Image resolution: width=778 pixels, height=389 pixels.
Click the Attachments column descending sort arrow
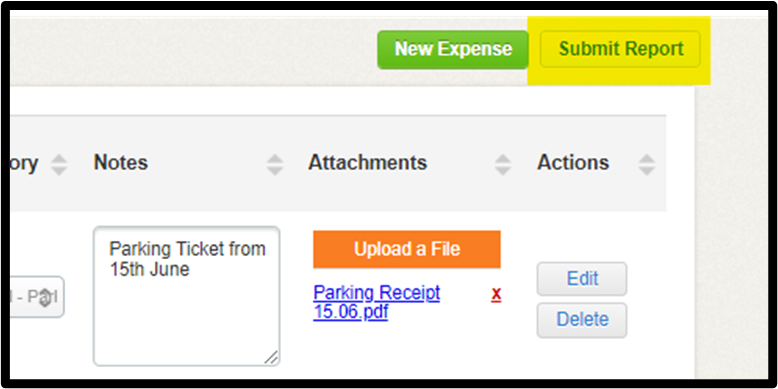point(503,170)
